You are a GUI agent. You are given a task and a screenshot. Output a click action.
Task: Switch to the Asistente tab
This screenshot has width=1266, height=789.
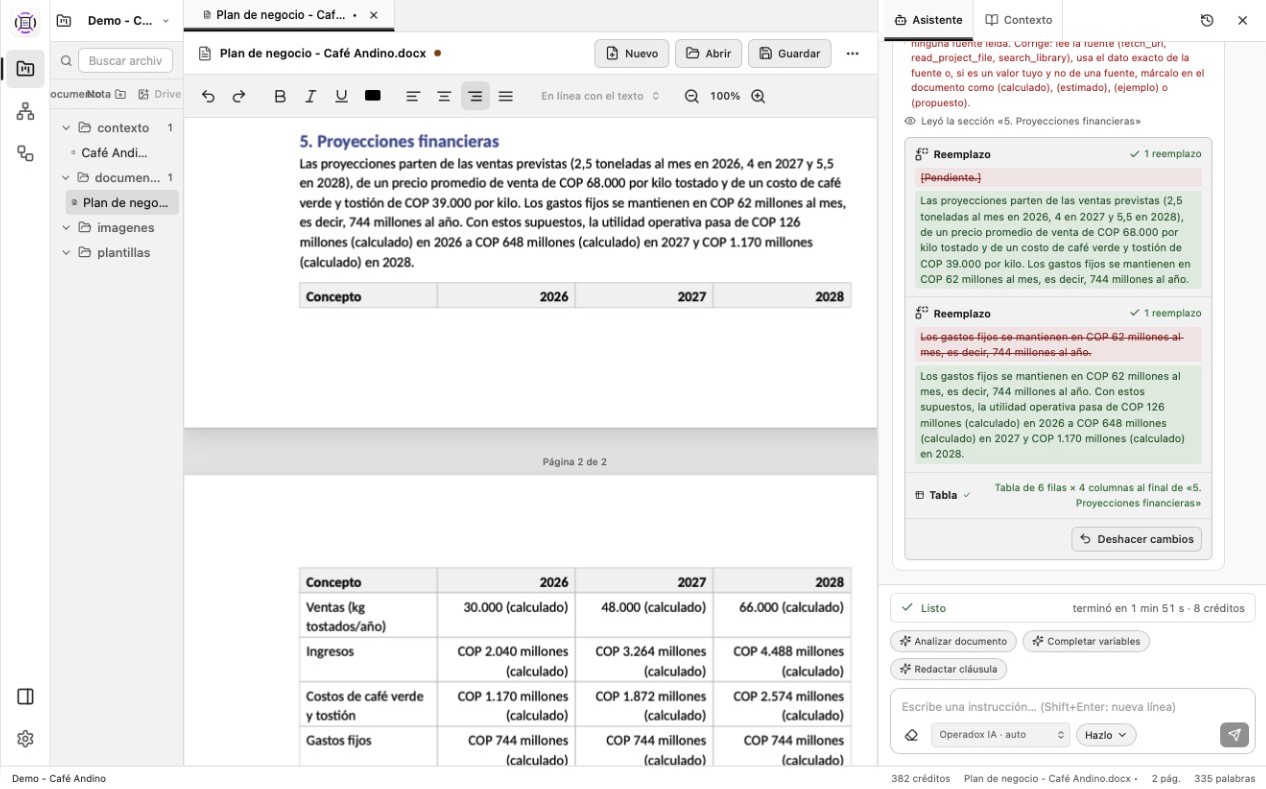(929, 20)
